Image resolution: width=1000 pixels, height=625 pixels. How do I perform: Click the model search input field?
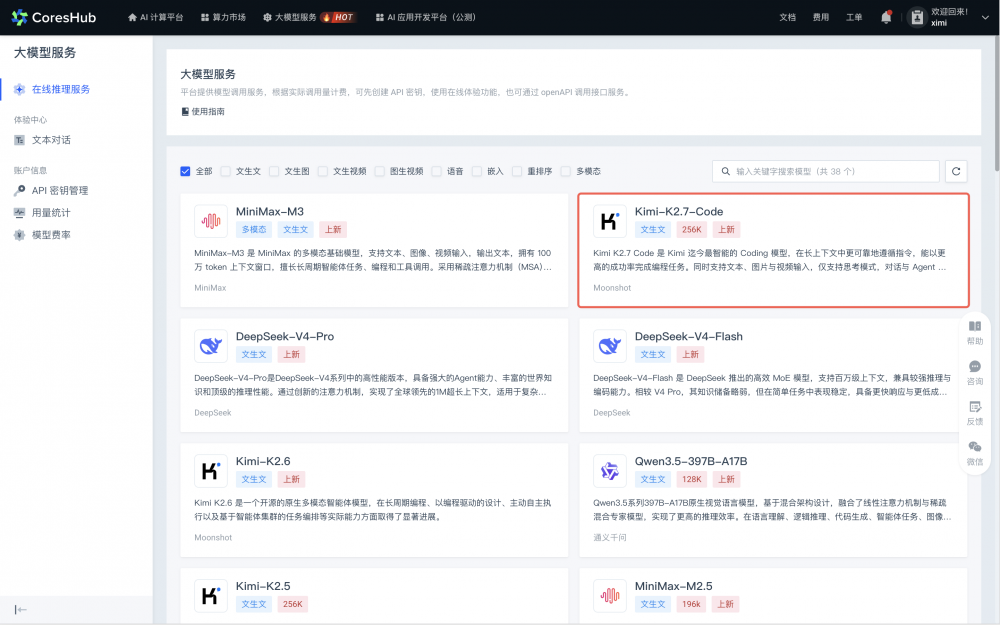826,171
